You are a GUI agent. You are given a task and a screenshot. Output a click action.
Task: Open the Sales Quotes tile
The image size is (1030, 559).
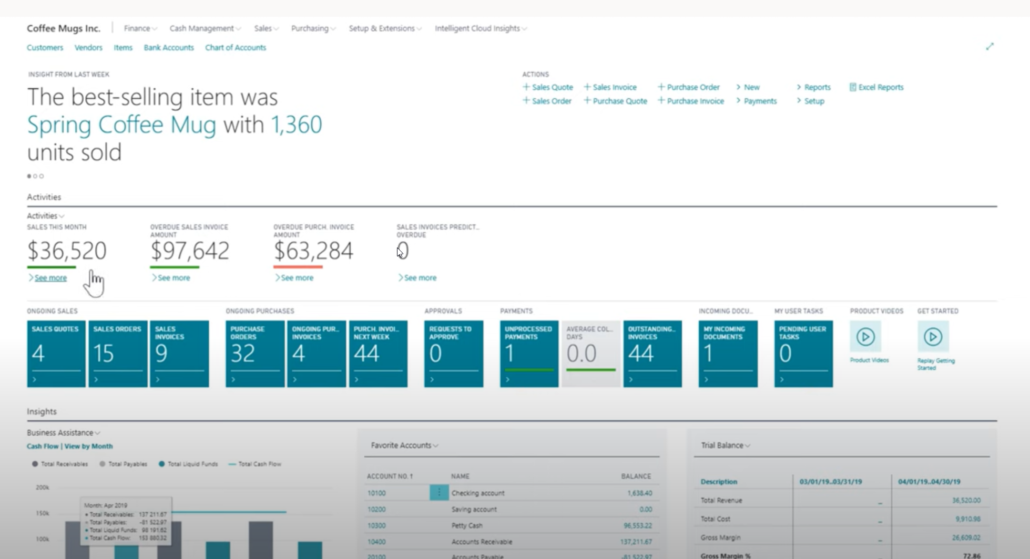click(56, 353)
